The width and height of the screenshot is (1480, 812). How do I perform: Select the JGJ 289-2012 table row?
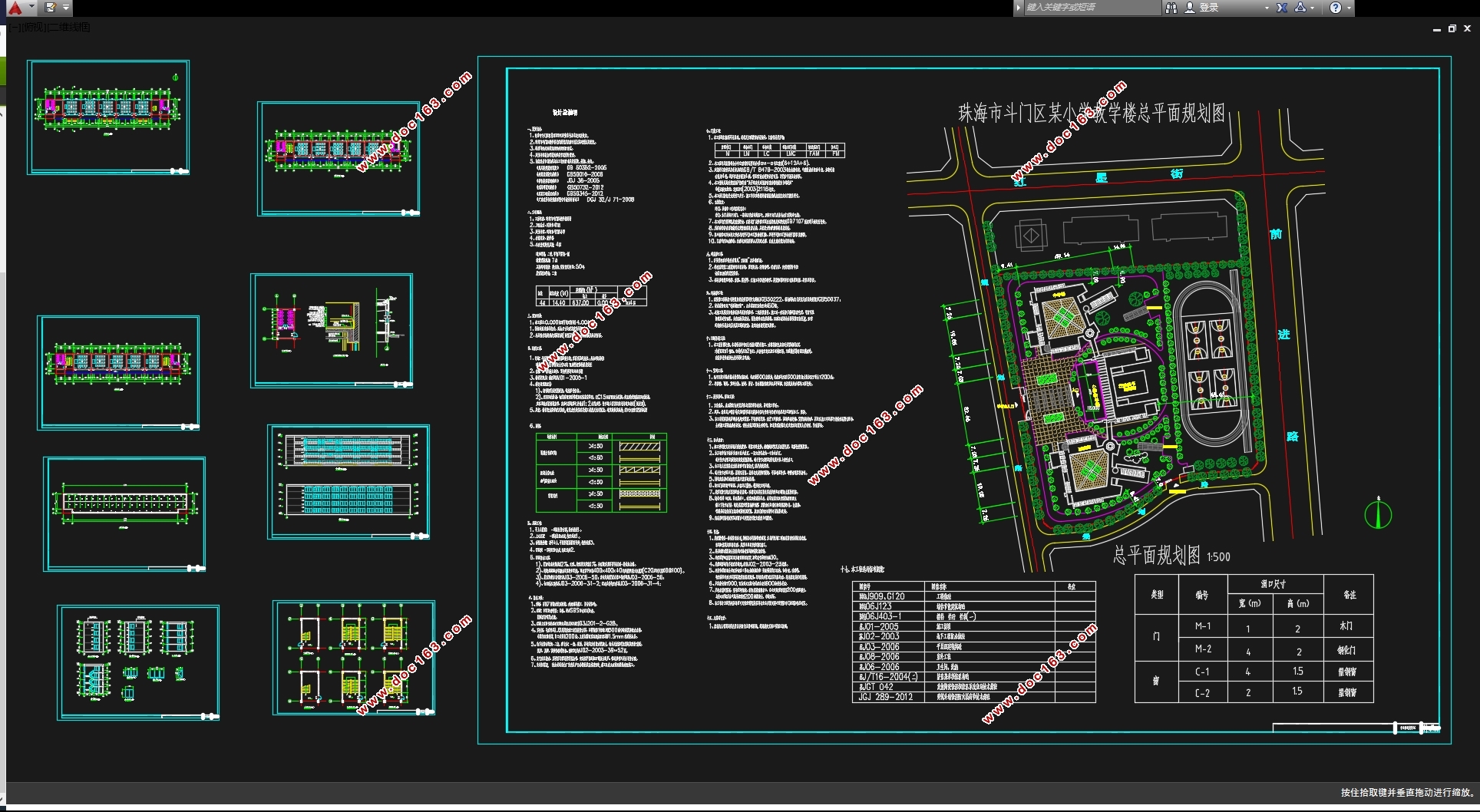(x=973, y=697)
